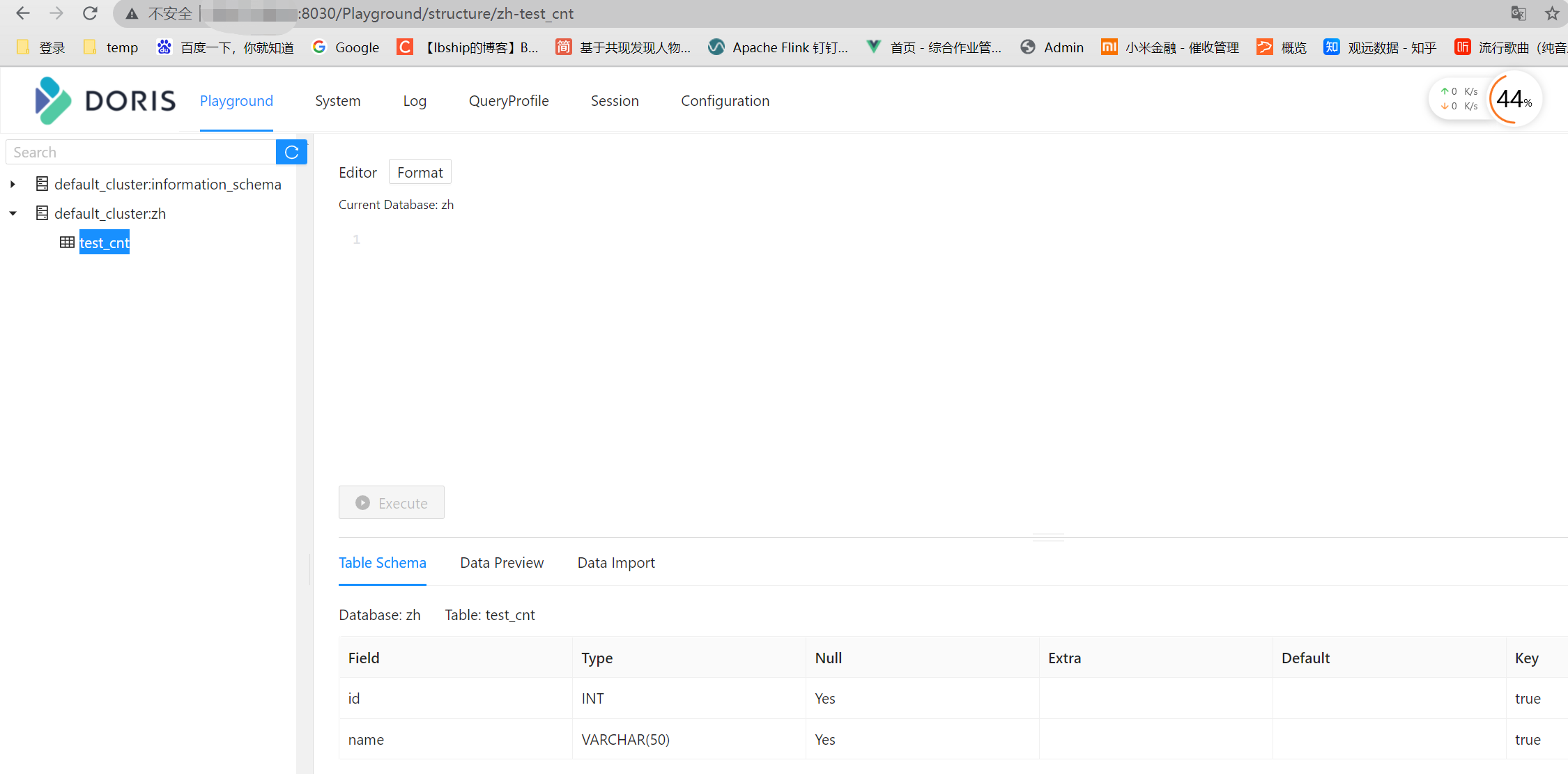Open the Google bookmark
Image resolution: width=1568 pixels, height=774 pixels.
(346, 47)
